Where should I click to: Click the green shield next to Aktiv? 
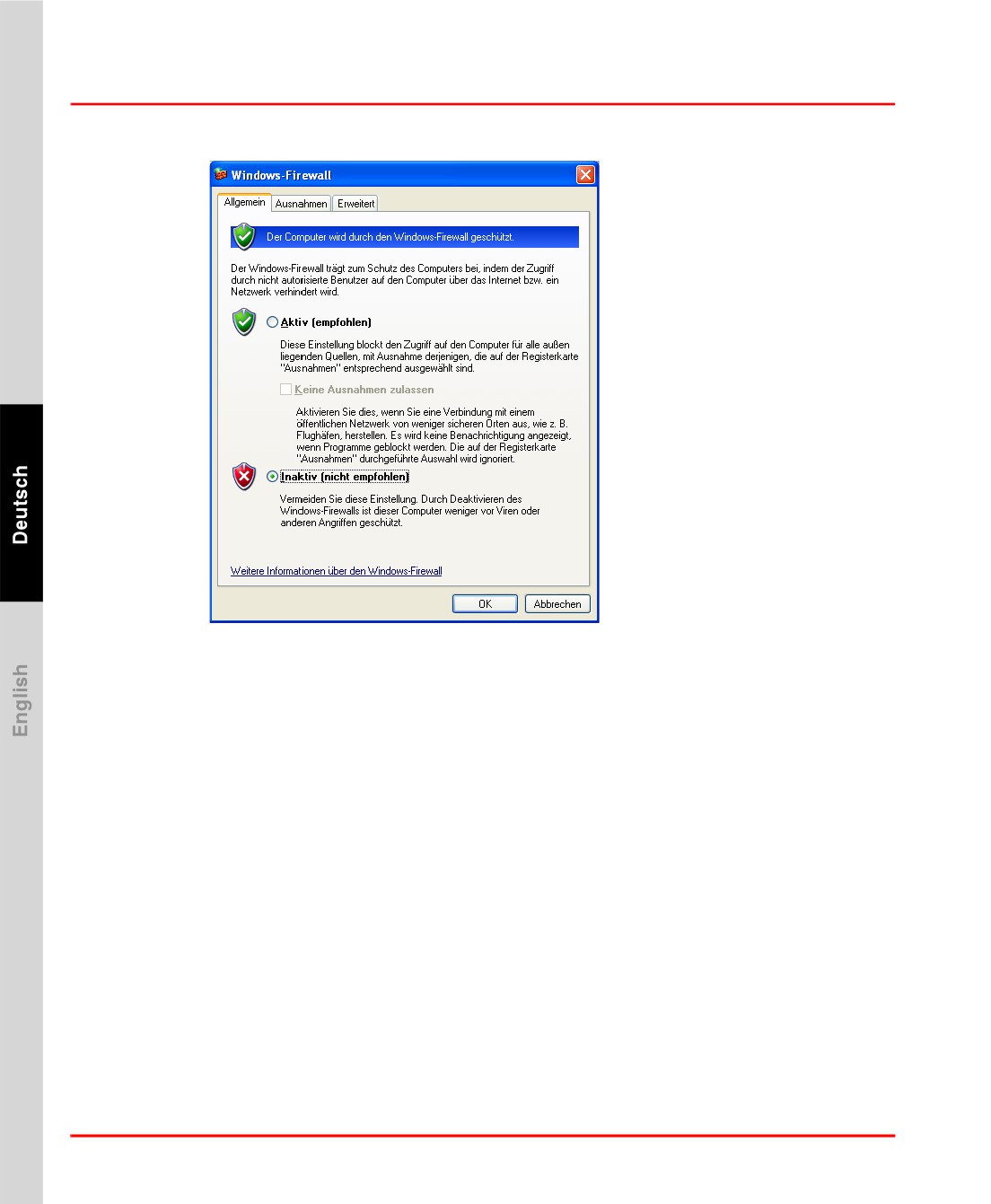click(243, 321)
